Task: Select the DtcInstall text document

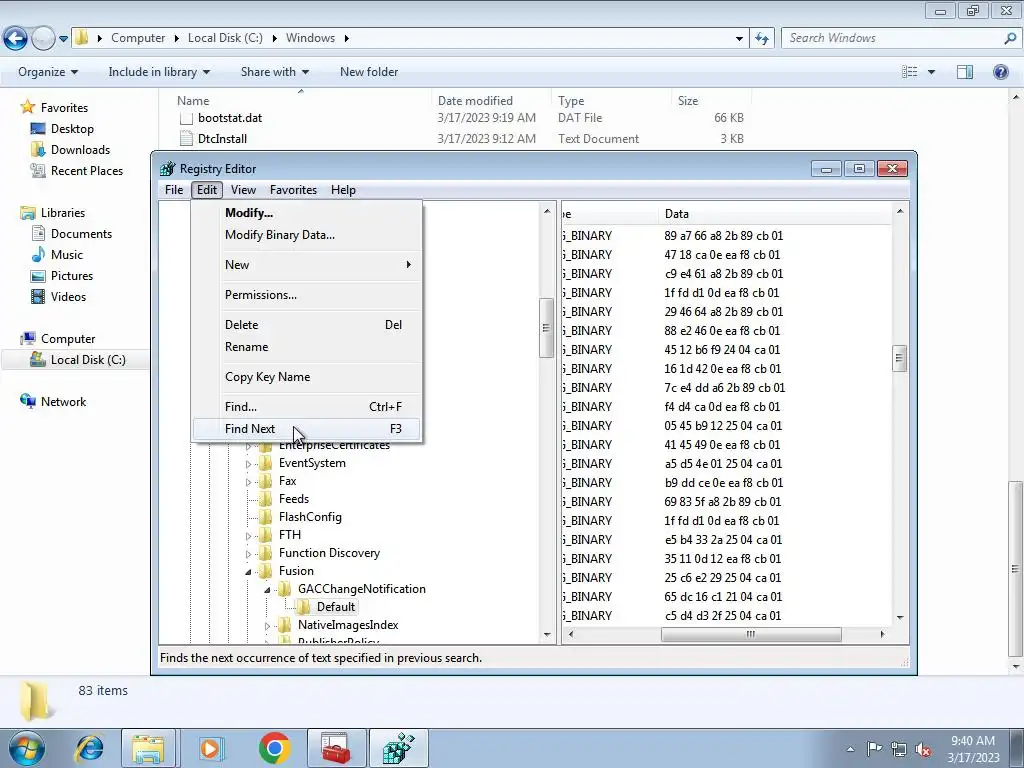Action: 222,139
